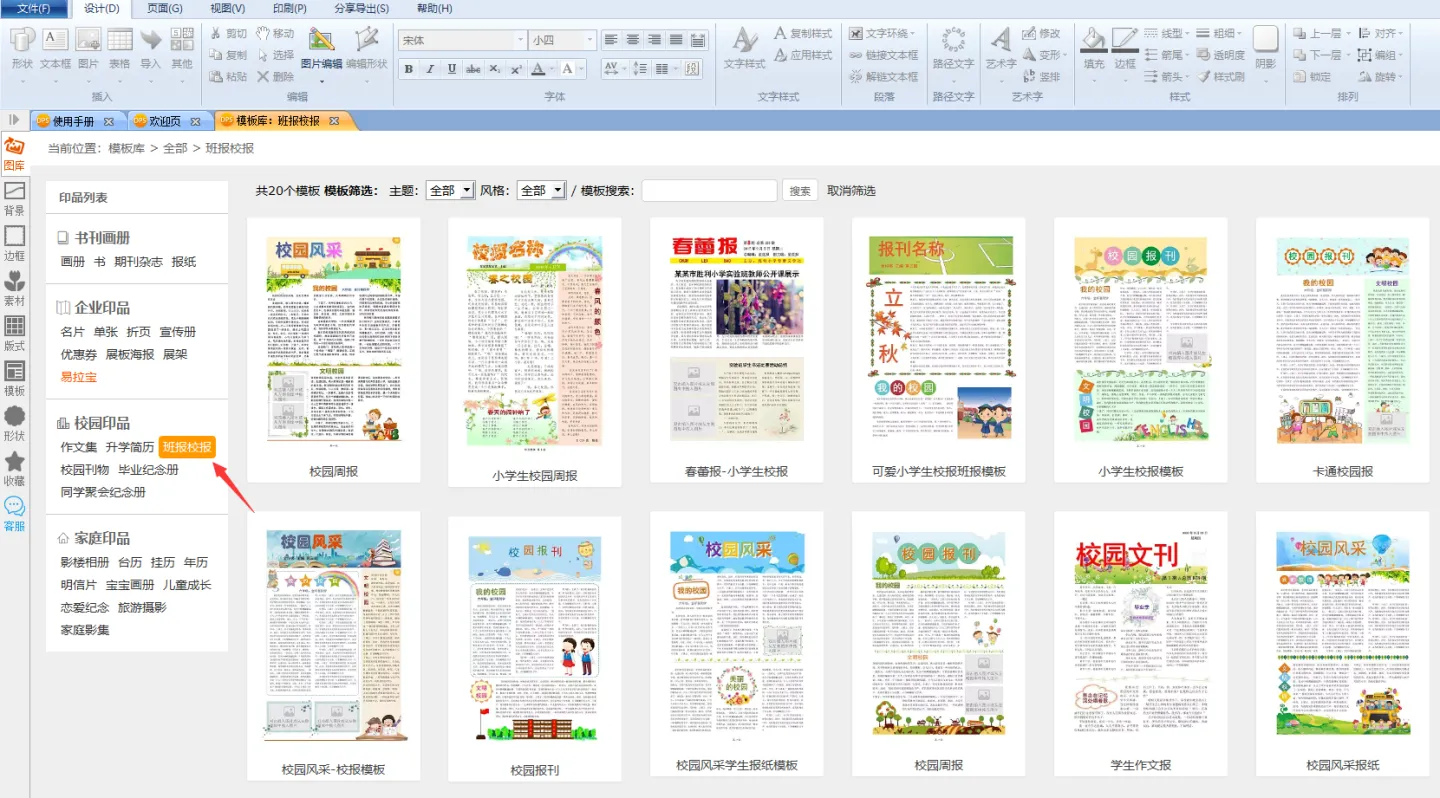
Task: Click the 素材 materials sidebar icon
Action: pos(14,288)
